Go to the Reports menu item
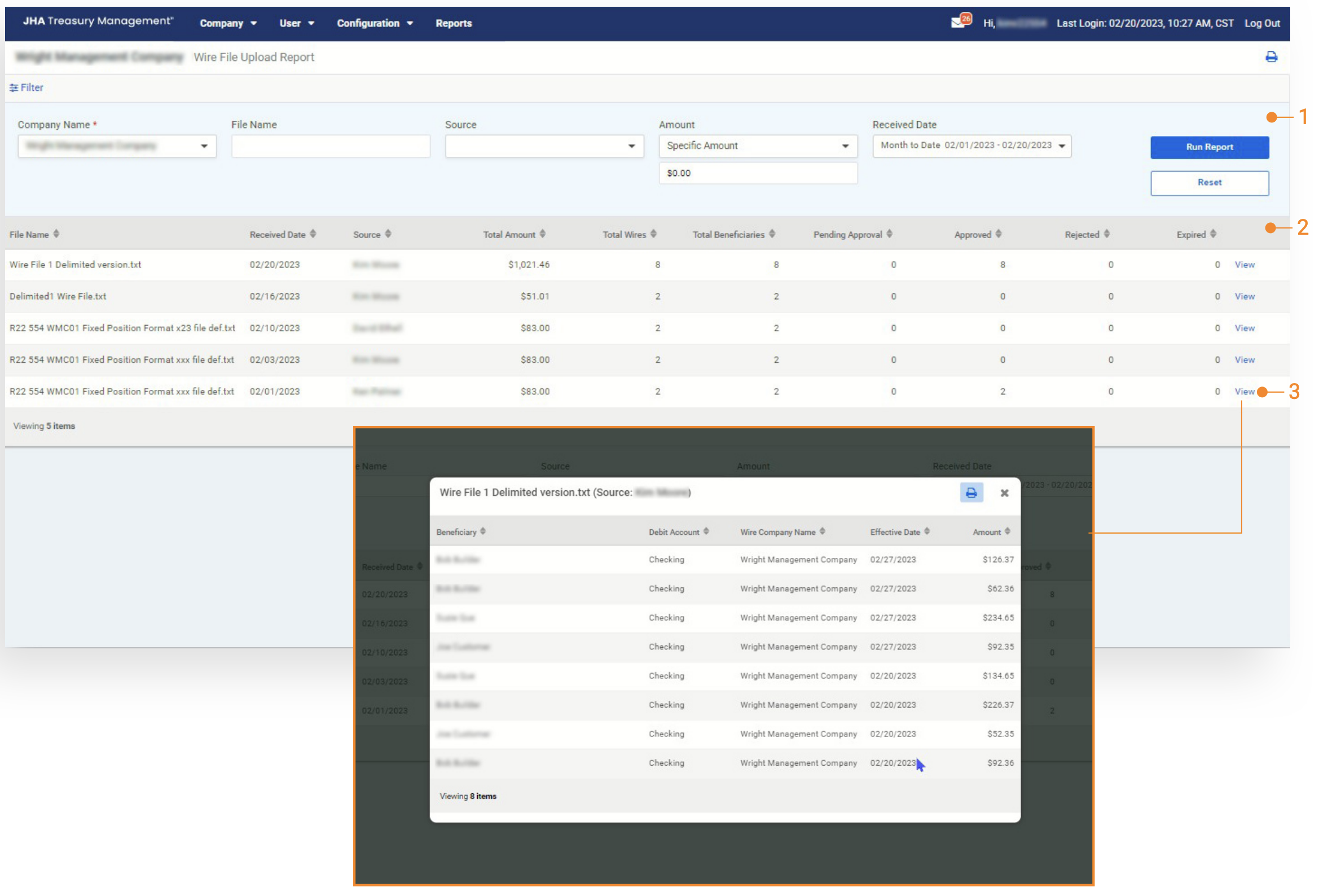The image size is (1319, 896). point(453,23)
